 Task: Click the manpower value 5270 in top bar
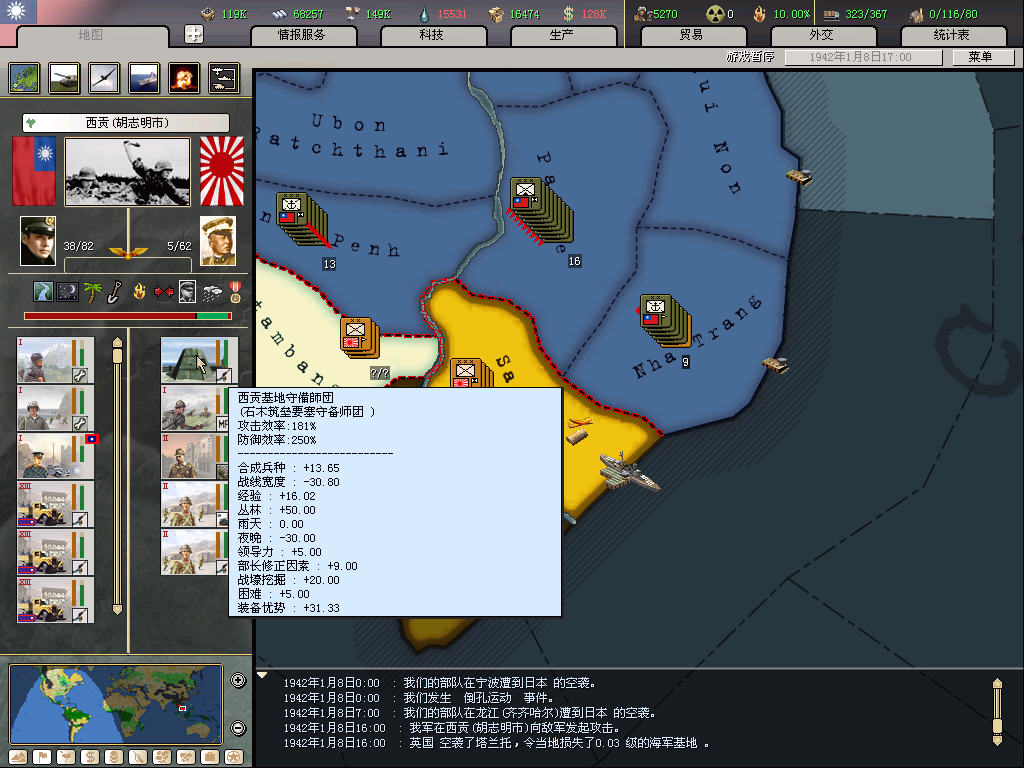click(x=665, y=14)
